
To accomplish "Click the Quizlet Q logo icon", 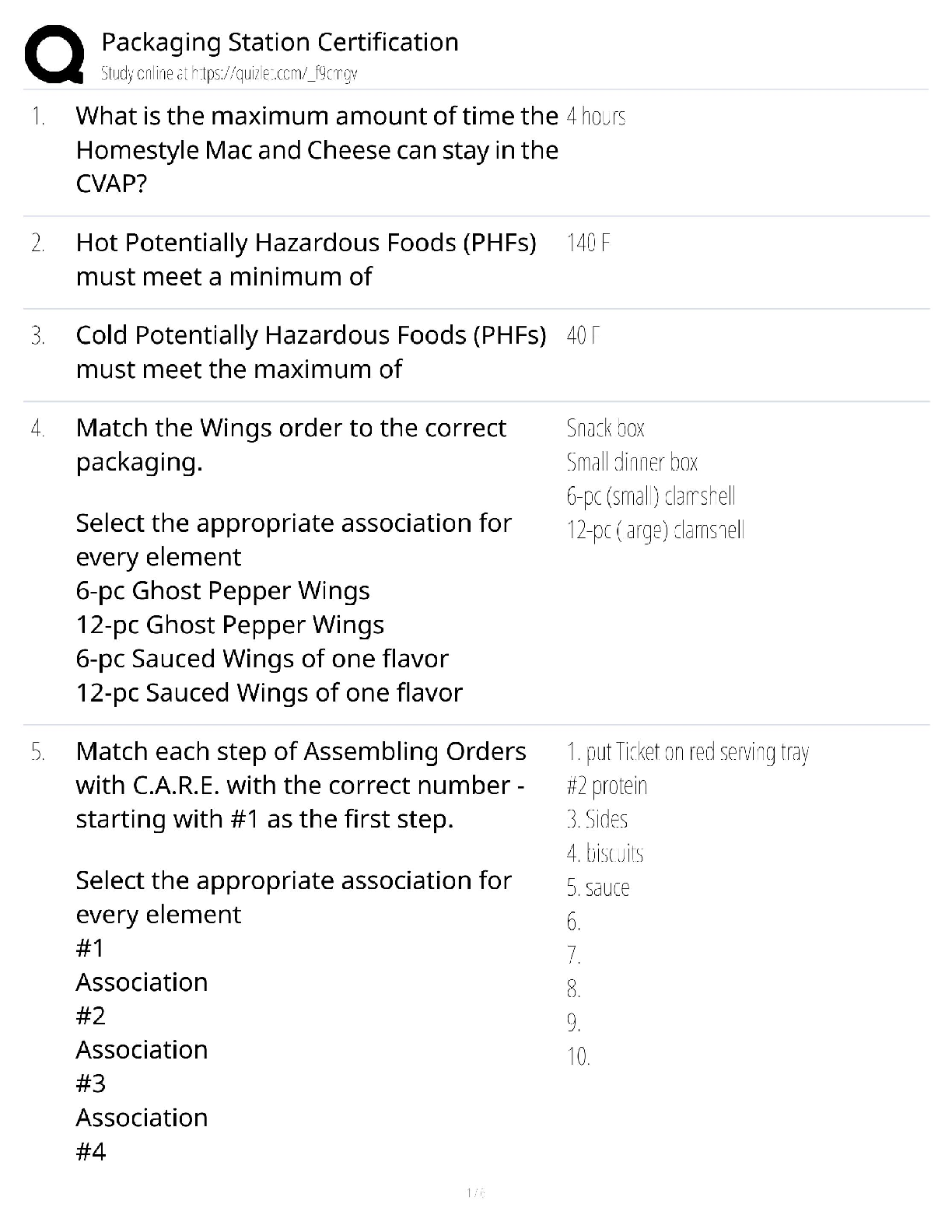I will [x=54, y=54].
